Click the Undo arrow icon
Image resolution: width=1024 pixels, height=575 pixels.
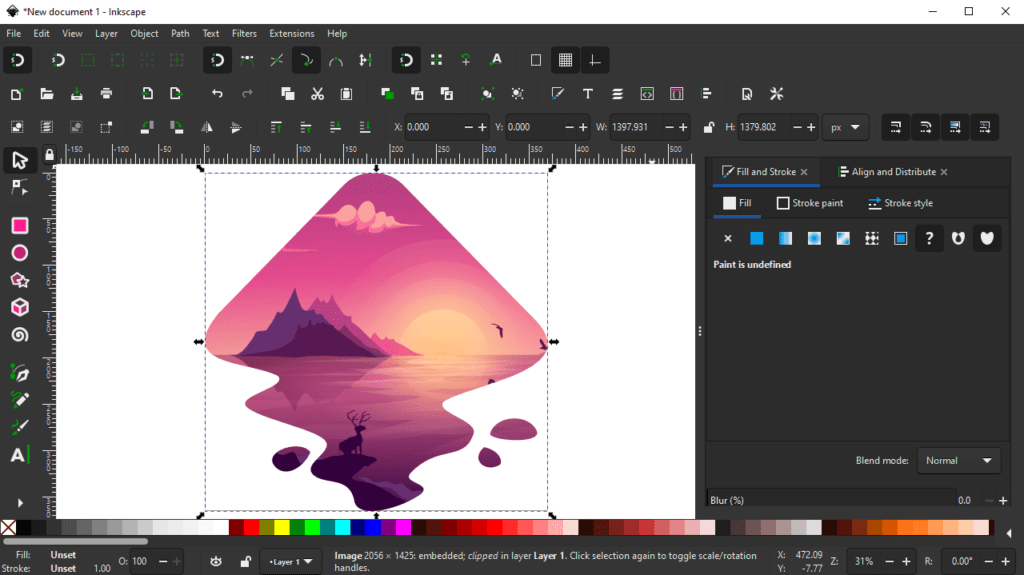coord(217,94)
